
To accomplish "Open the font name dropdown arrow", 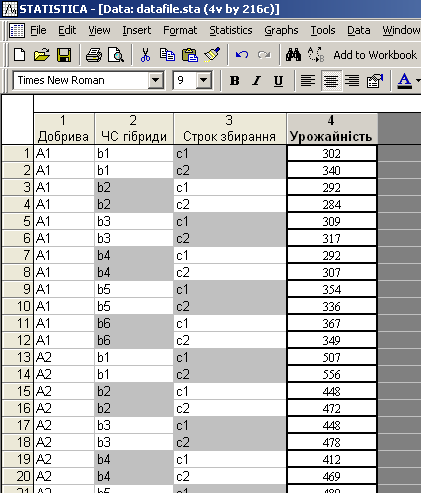I will pos(155,80).
